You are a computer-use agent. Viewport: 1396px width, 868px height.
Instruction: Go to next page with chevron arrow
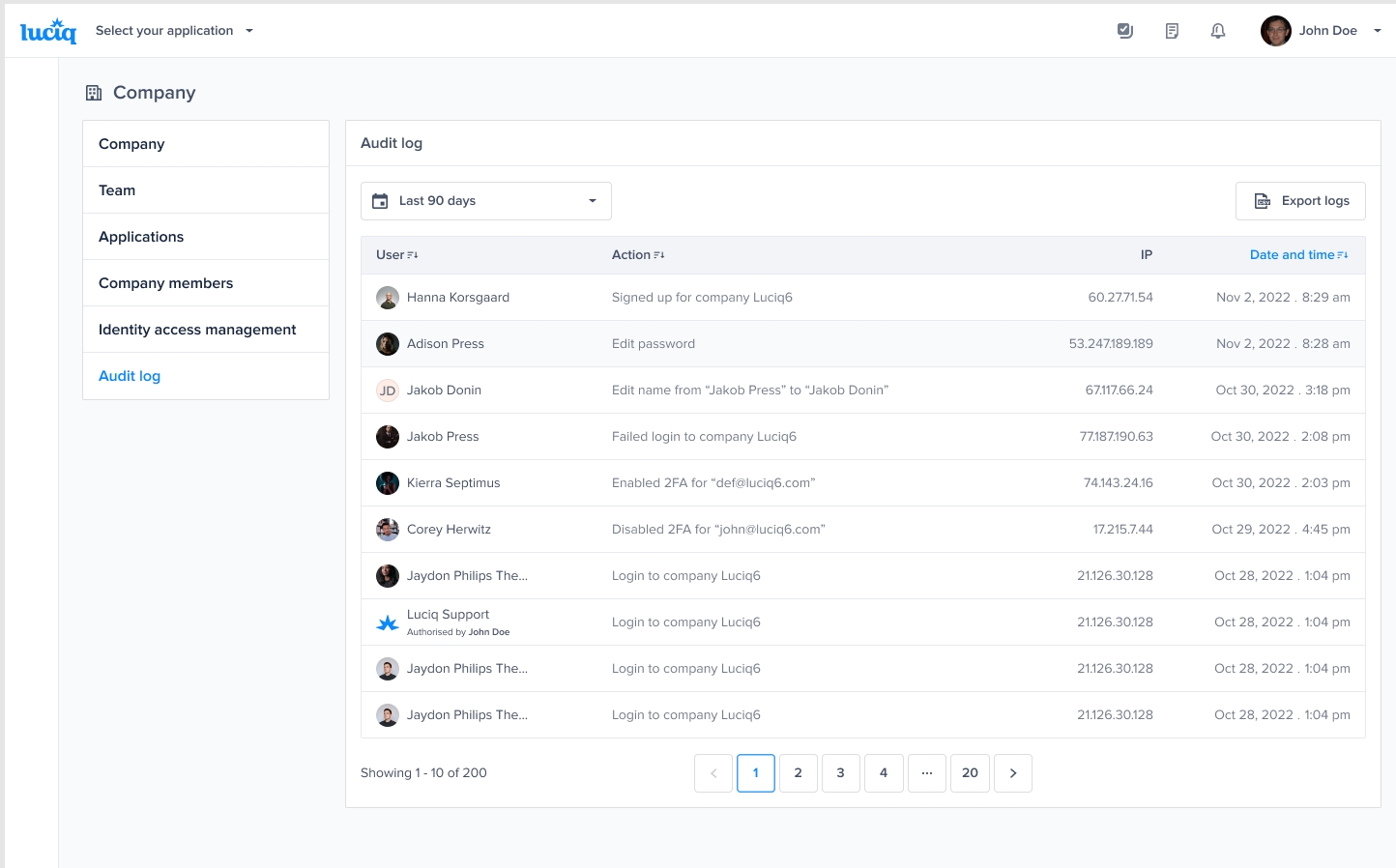point(1012,772)
